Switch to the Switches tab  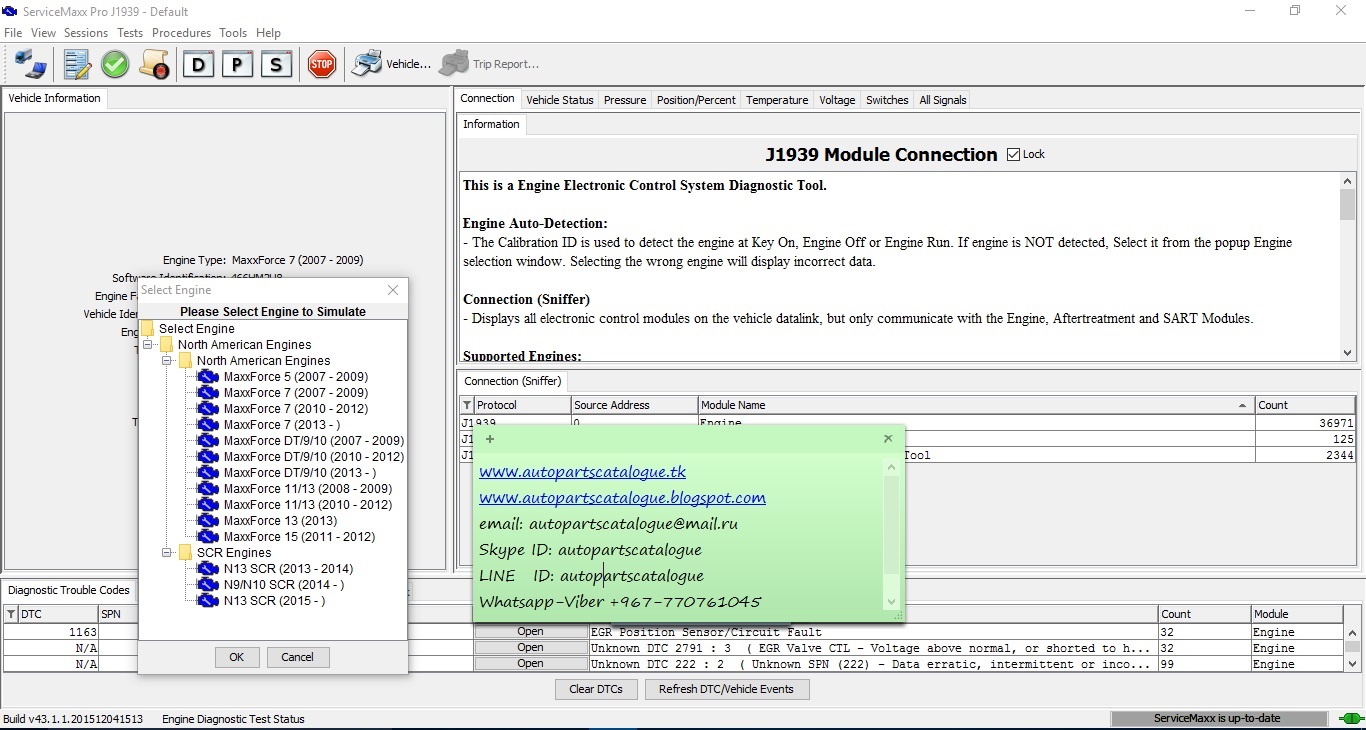pos(887,100)
